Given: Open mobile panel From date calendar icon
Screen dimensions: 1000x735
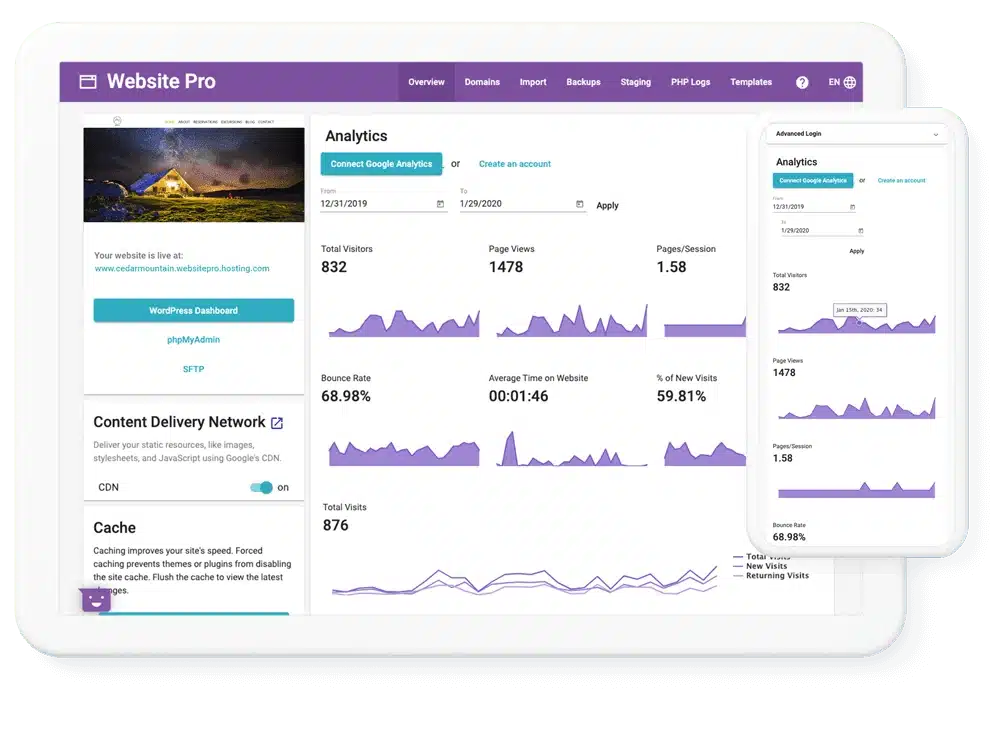Looking at the screenshot, I should (852, 207).
